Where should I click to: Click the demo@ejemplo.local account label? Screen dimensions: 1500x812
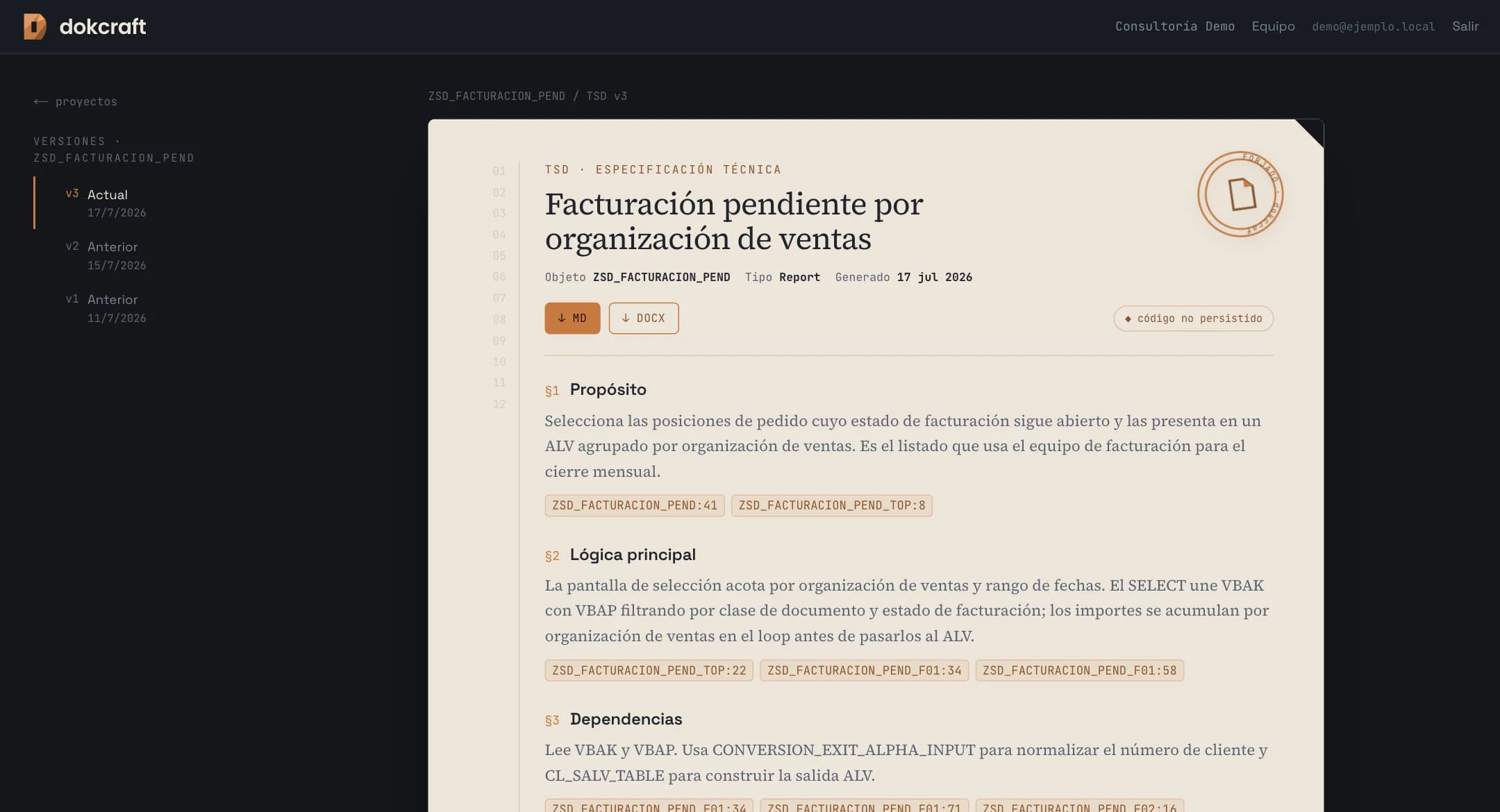click(1373, 26)
